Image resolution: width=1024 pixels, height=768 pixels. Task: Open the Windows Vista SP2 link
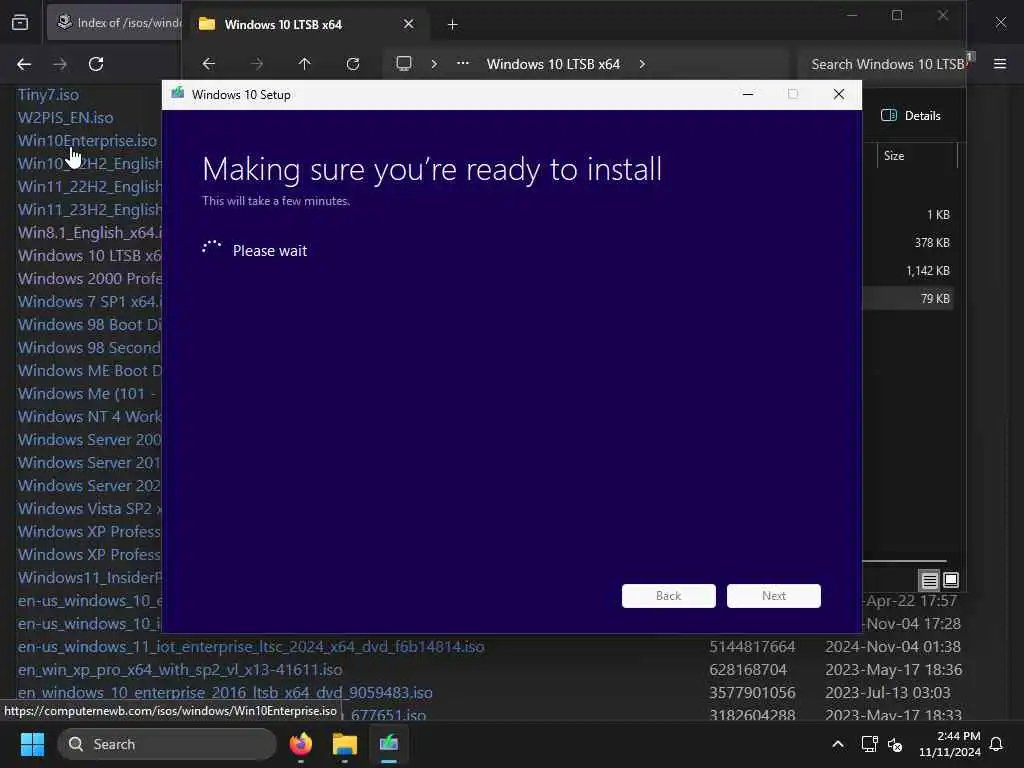pos(89,509)
